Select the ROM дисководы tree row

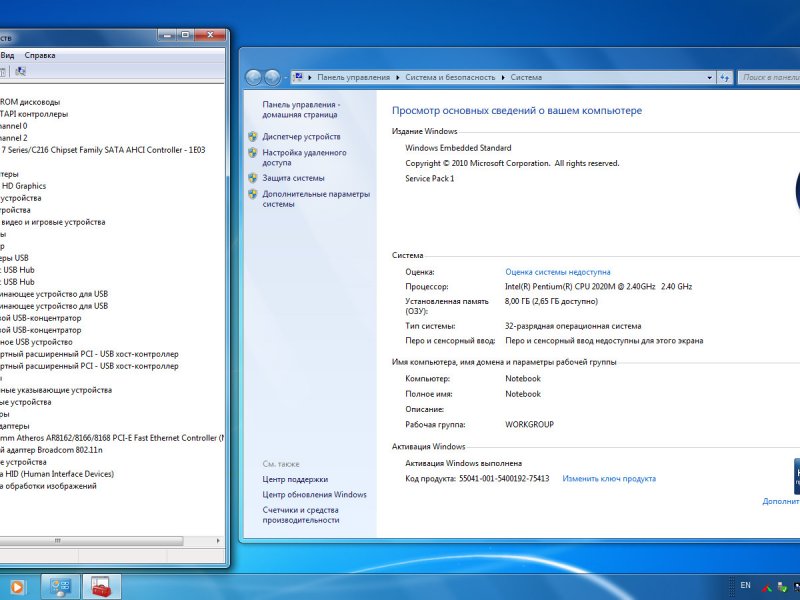[30, 102]
